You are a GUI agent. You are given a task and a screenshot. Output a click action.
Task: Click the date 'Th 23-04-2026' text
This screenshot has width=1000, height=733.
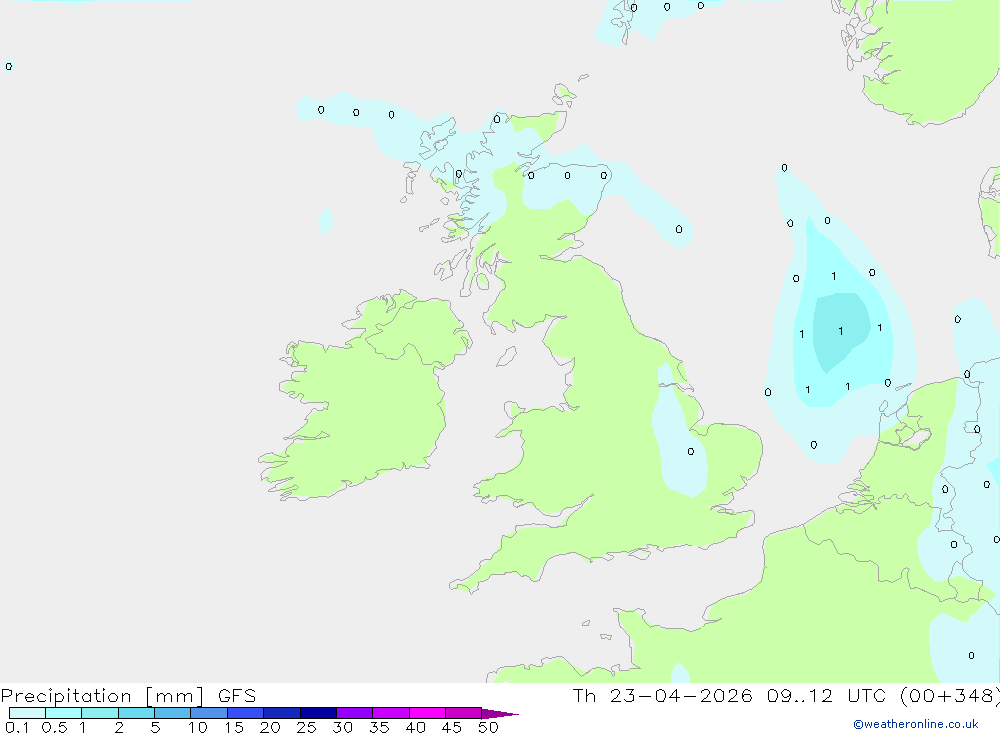[x=662, y=695]
